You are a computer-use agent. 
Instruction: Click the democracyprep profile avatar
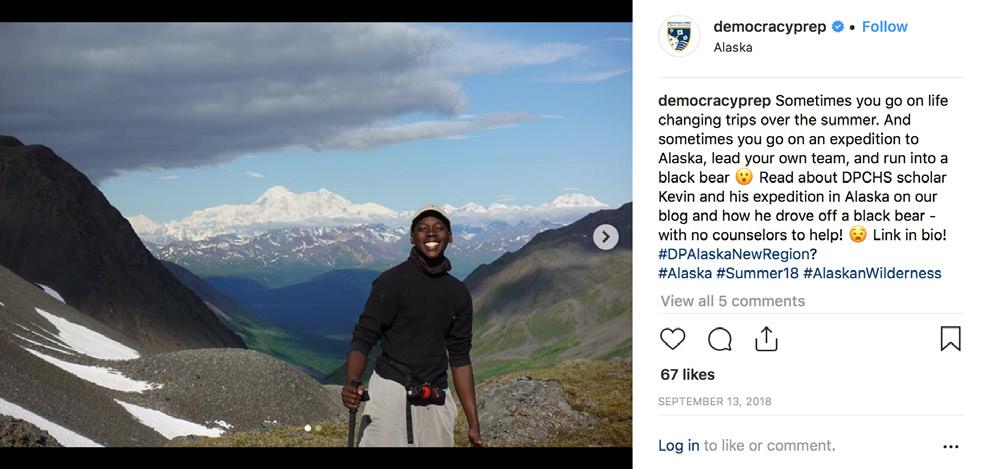(x=679, y=36)
